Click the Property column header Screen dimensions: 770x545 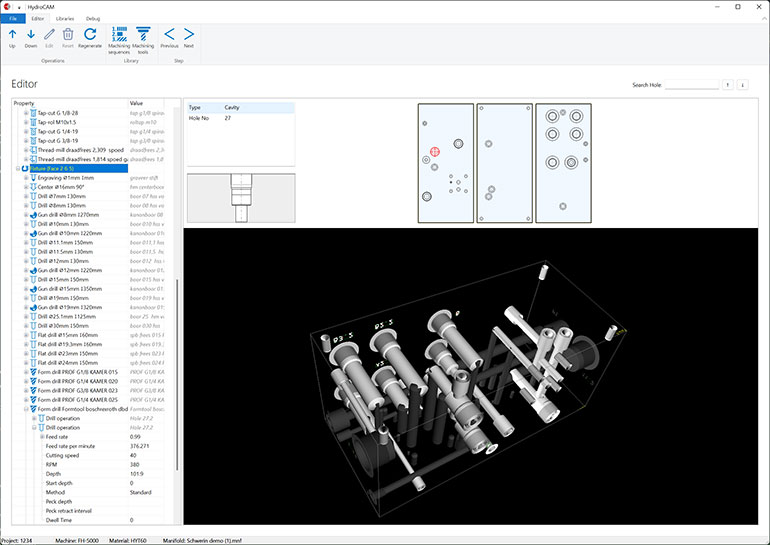pyautogui.click(x=70, y=103)
